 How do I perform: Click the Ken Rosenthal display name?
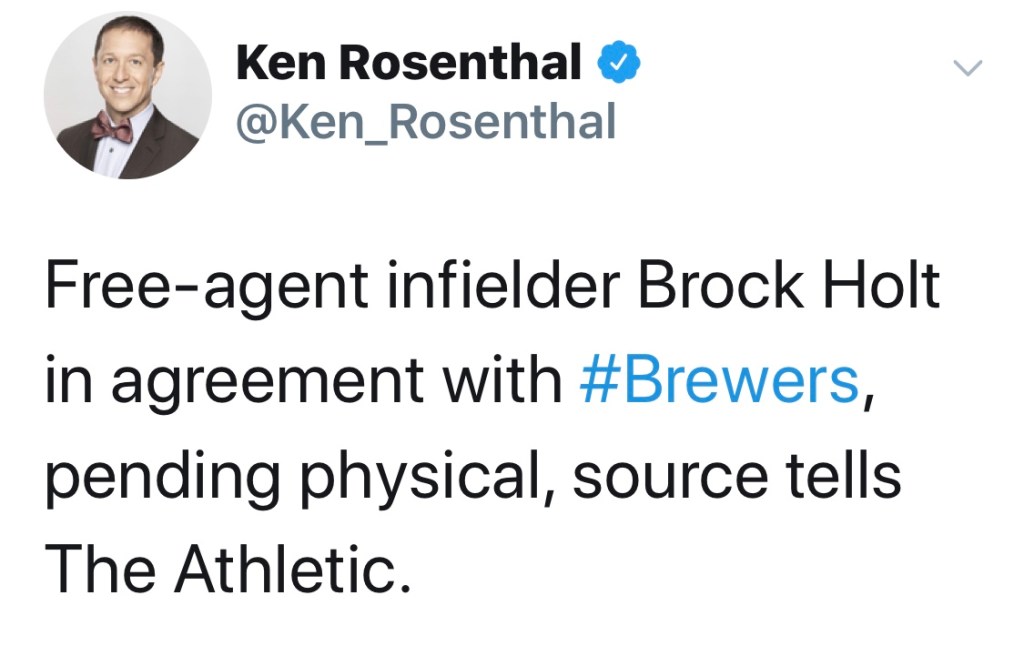pos(408,64)
